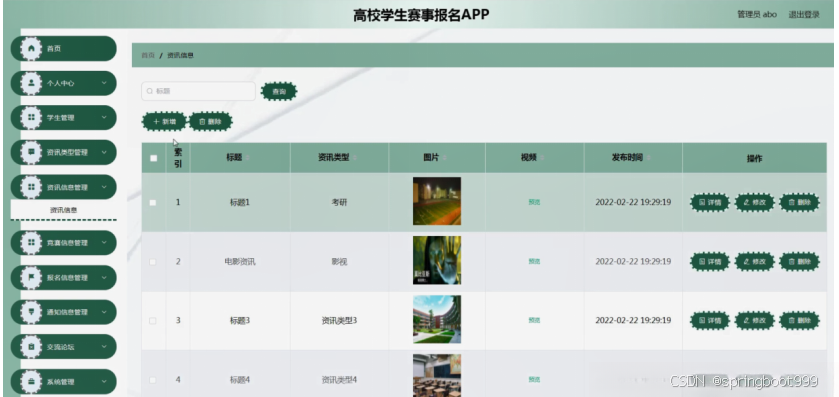This screenshot has width=839, height=397.
Task: Click the 竞赛信息管理 gear icon
Action: 31,243
